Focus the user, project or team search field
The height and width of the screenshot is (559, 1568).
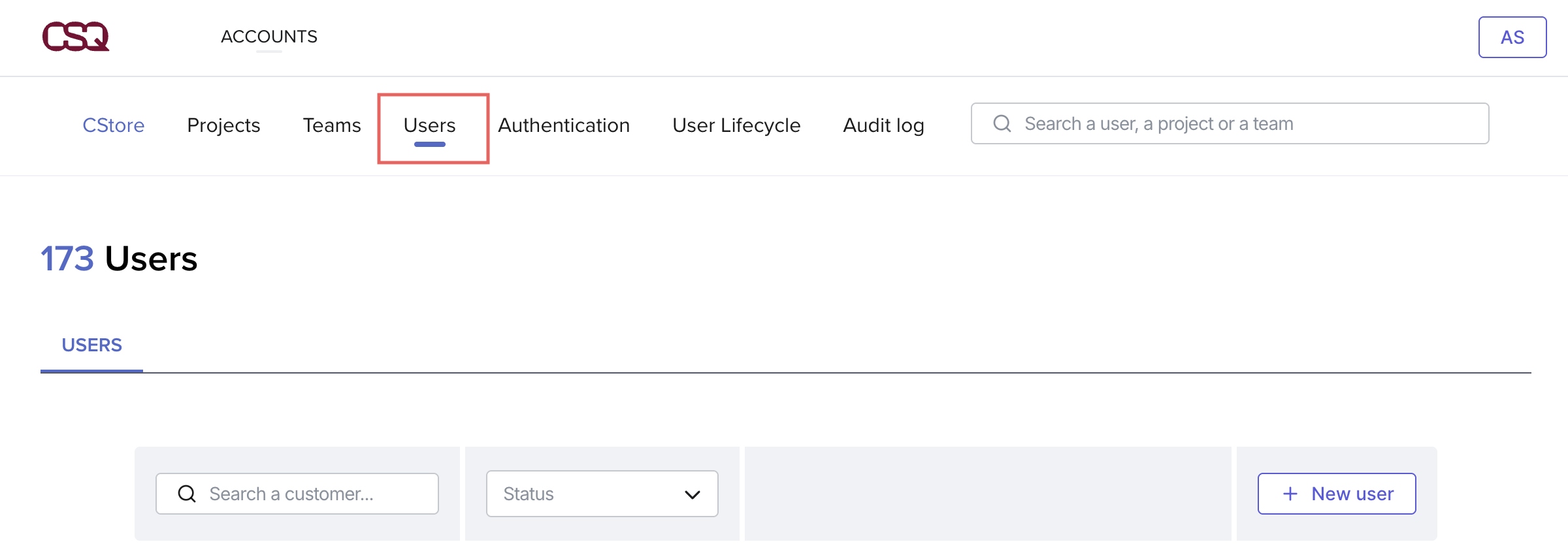coord(1241,123)
